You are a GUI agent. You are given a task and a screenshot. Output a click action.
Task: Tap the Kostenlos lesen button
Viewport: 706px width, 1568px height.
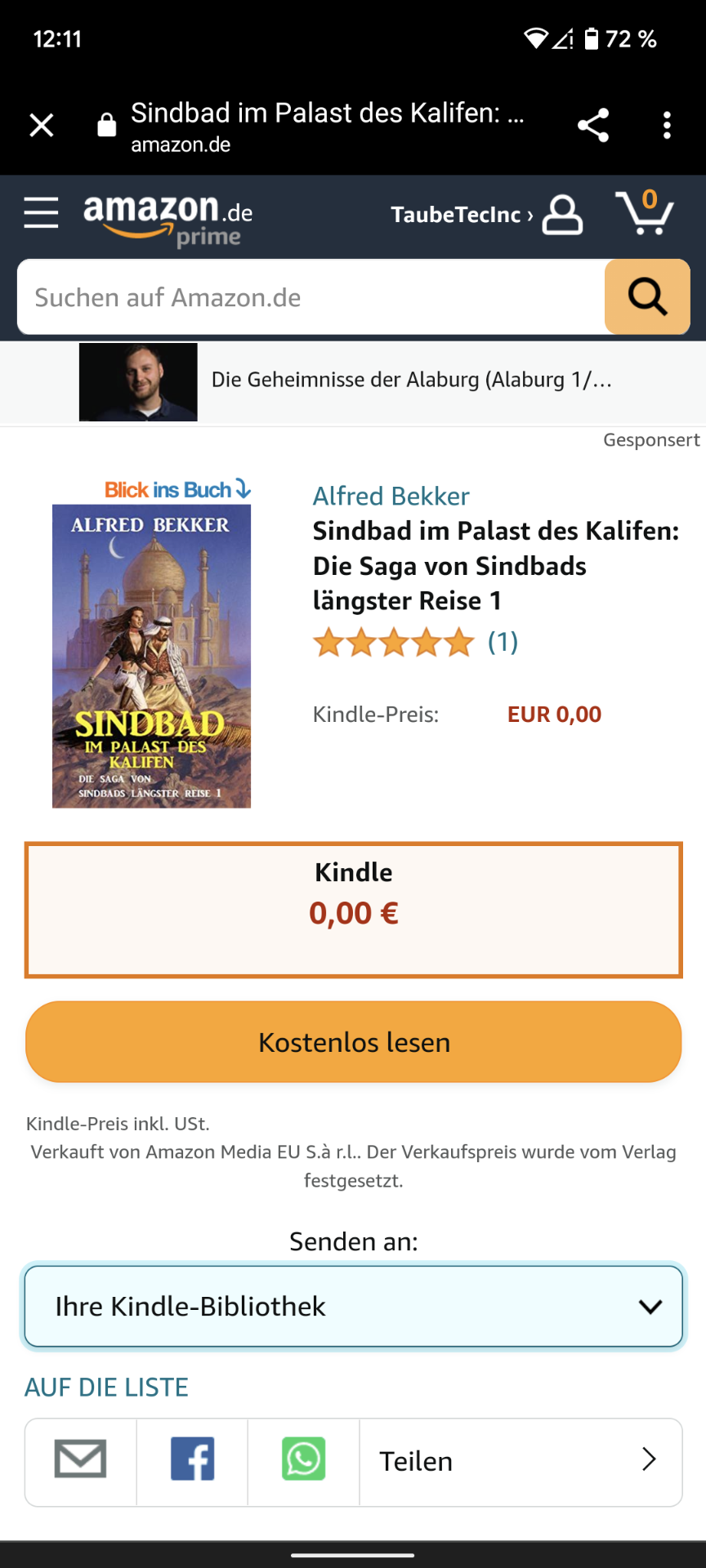(x=353, y=1042)
